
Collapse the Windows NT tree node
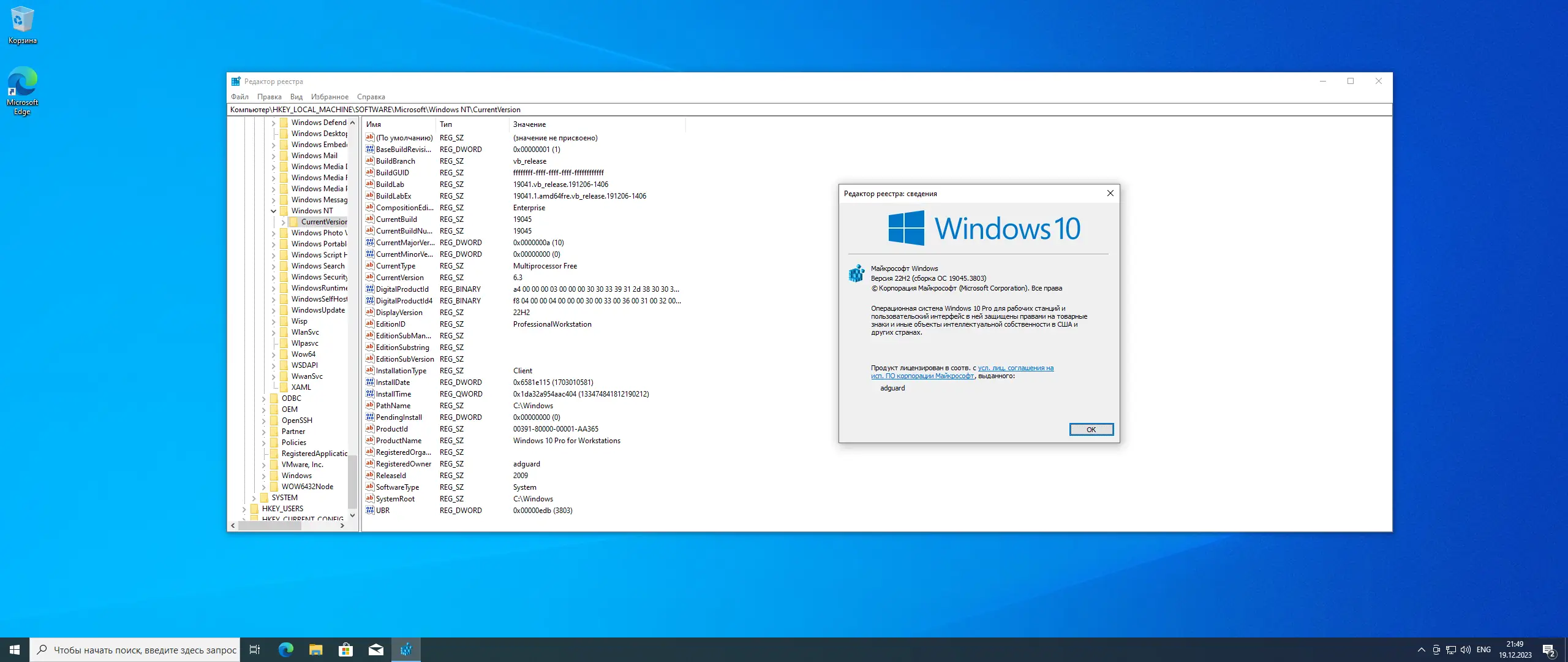tap(274, 211)
